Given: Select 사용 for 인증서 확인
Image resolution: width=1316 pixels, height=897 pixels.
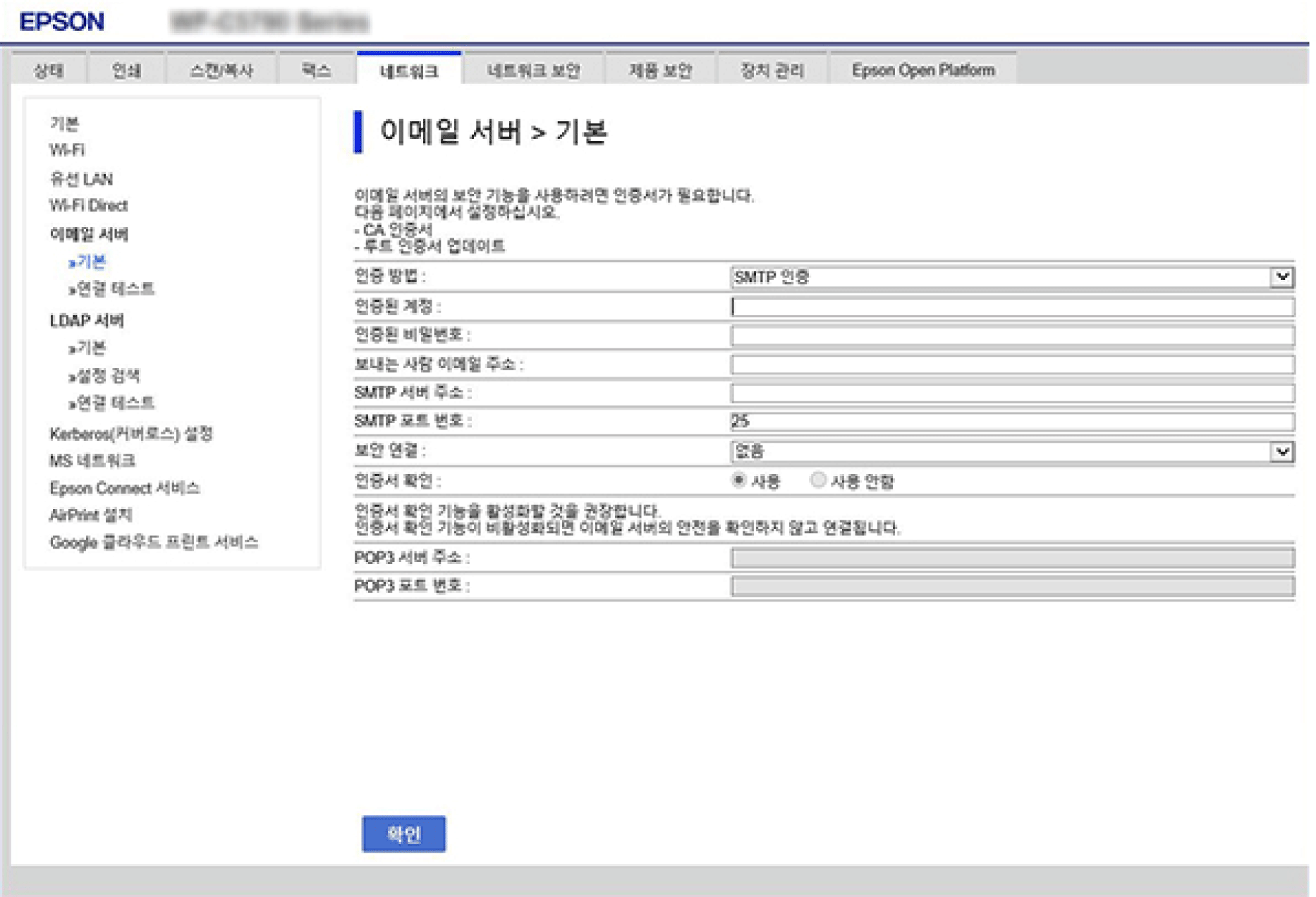Looking at the screenshot, I should (739, 481).
